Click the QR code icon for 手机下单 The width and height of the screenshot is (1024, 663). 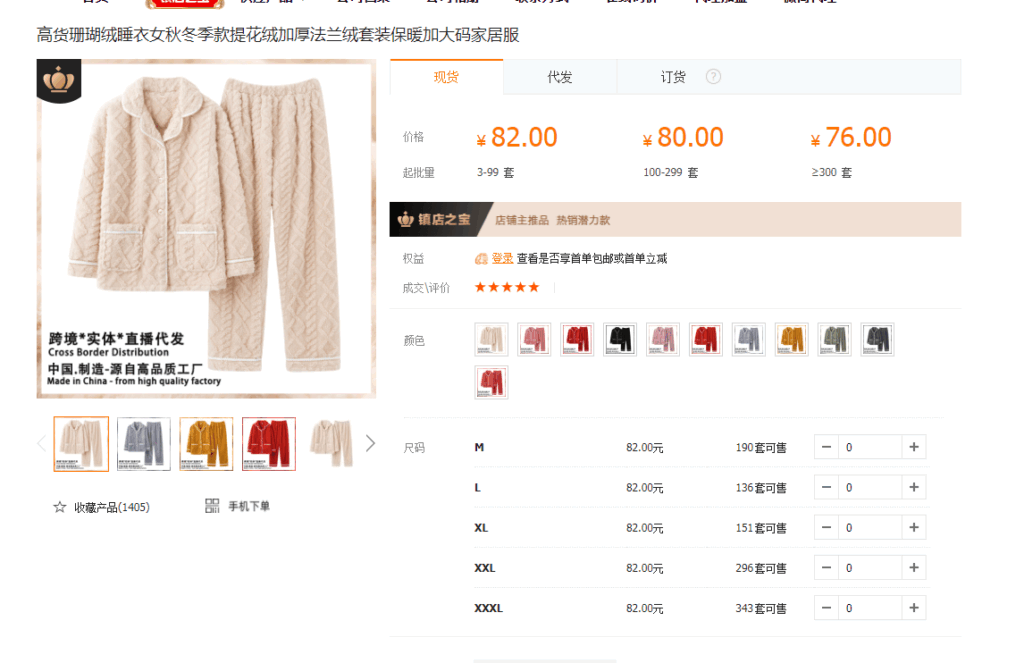[x=212, y=506]
